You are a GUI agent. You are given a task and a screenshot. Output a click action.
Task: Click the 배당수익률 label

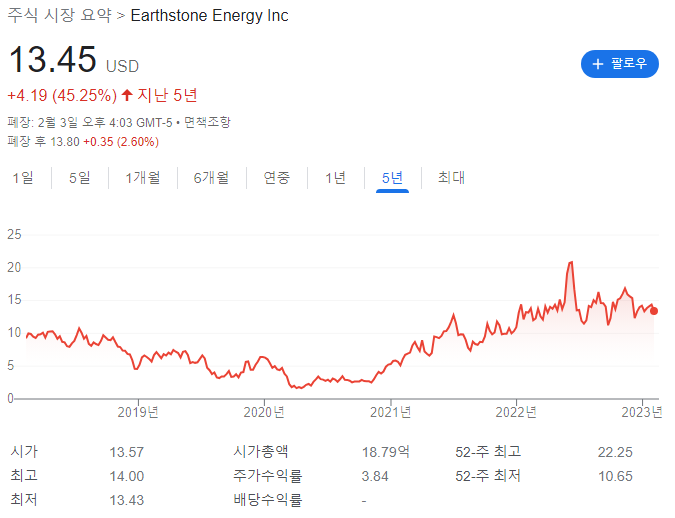tap(268, 500)
